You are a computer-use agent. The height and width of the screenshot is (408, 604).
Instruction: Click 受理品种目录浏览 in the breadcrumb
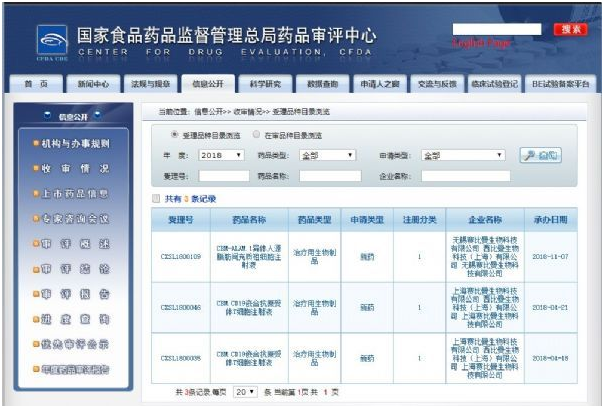[x=301, y=112]
